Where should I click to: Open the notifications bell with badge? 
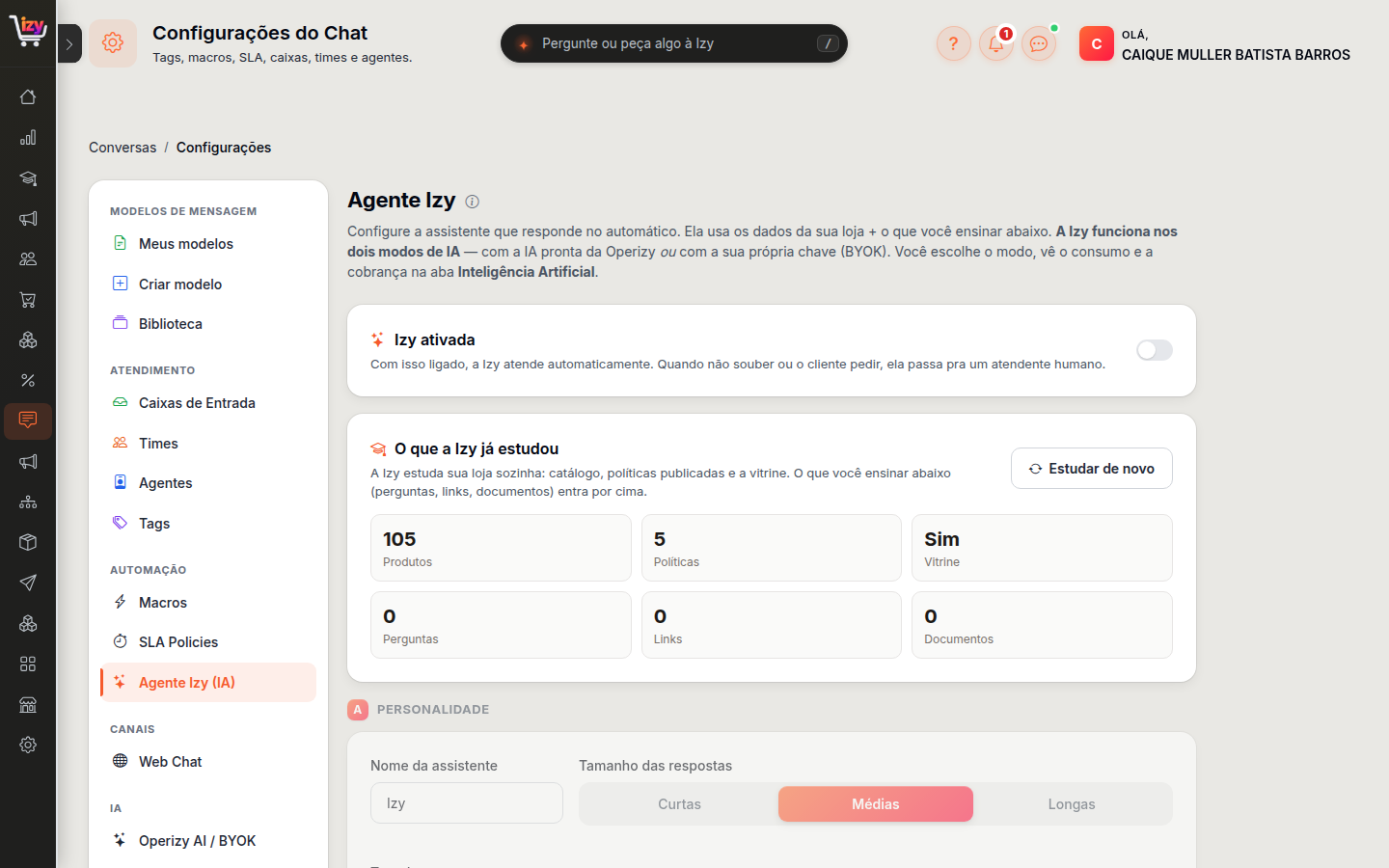(x=996, y=43)
